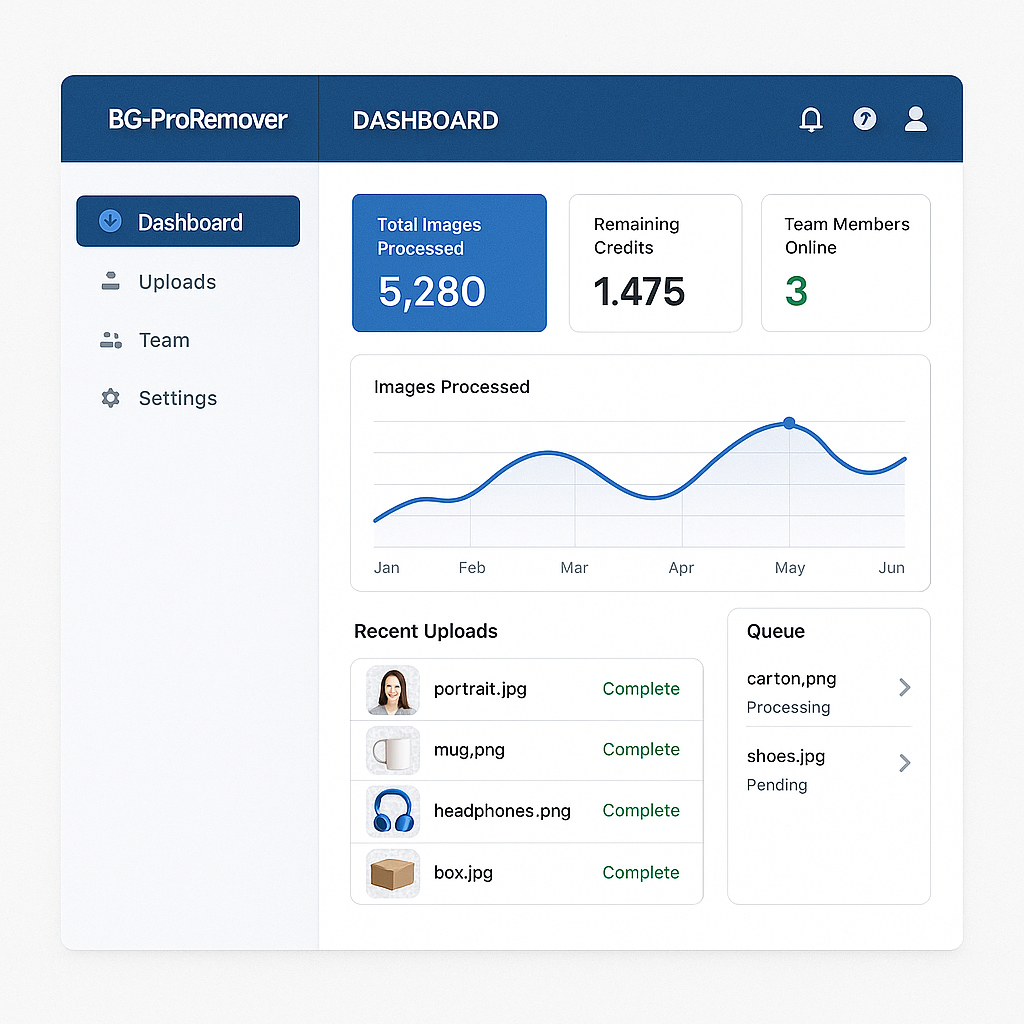Open the mug thumbnail image
The image size is (1024, 1024).
(x=392, y=751)
